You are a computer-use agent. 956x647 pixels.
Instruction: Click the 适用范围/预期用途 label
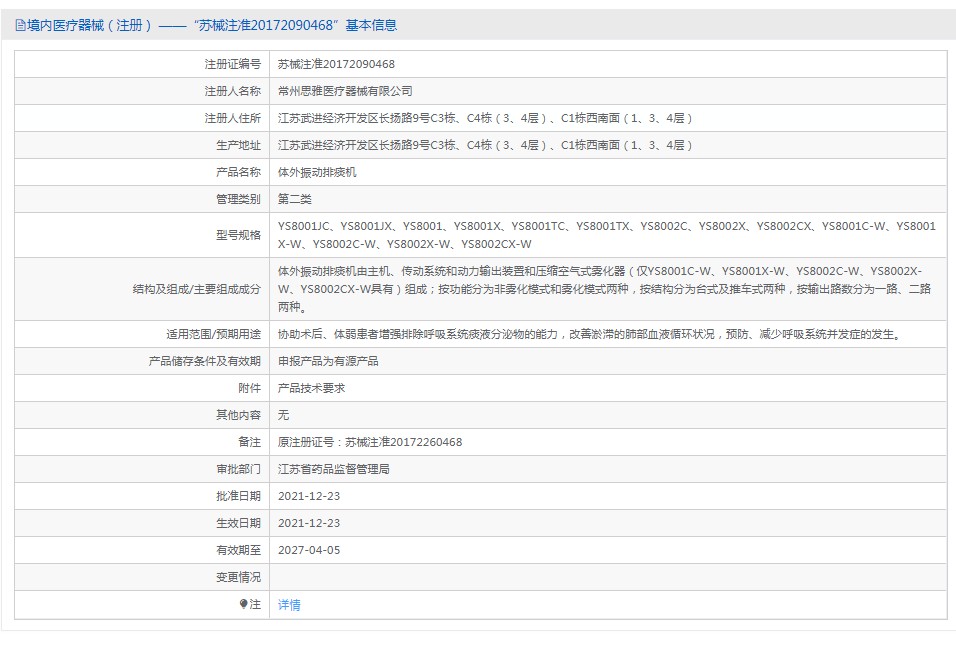click(213, 334)
